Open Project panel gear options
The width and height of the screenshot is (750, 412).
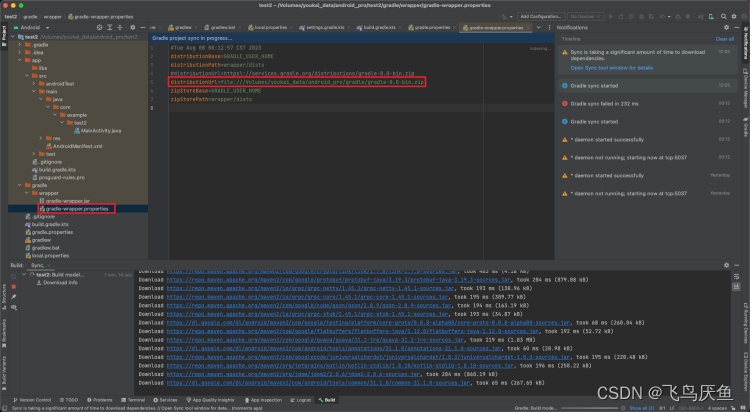132,28
